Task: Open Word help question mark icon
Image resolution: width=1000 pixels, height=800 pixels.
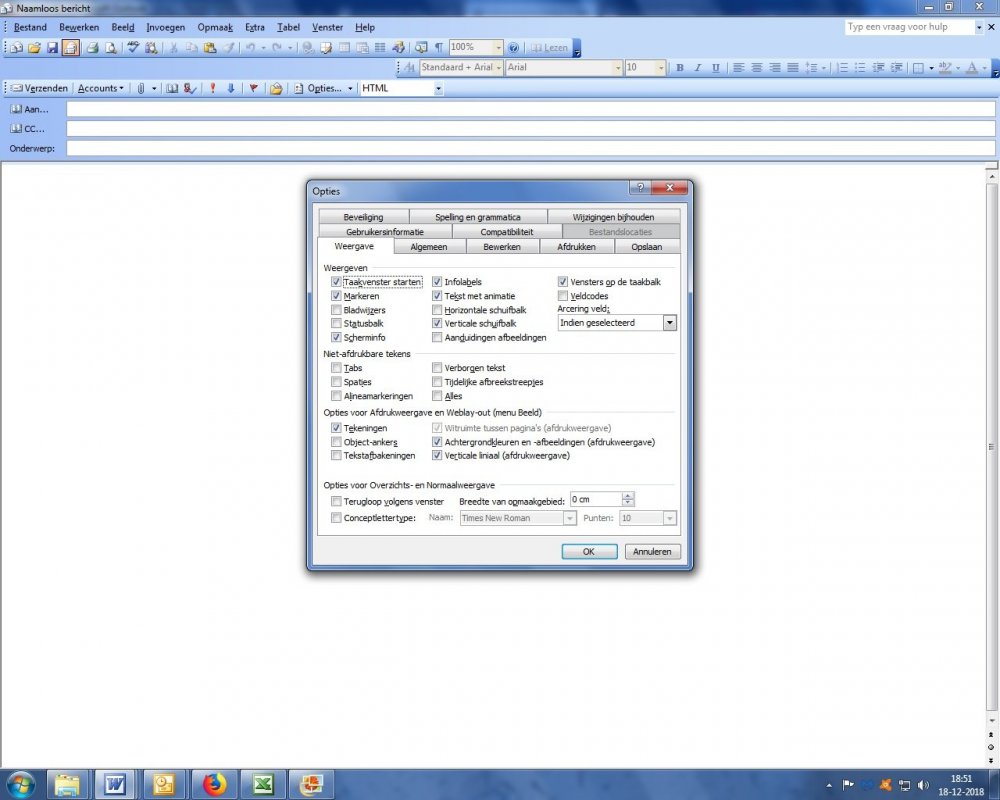Action: (x=513, y=48)
